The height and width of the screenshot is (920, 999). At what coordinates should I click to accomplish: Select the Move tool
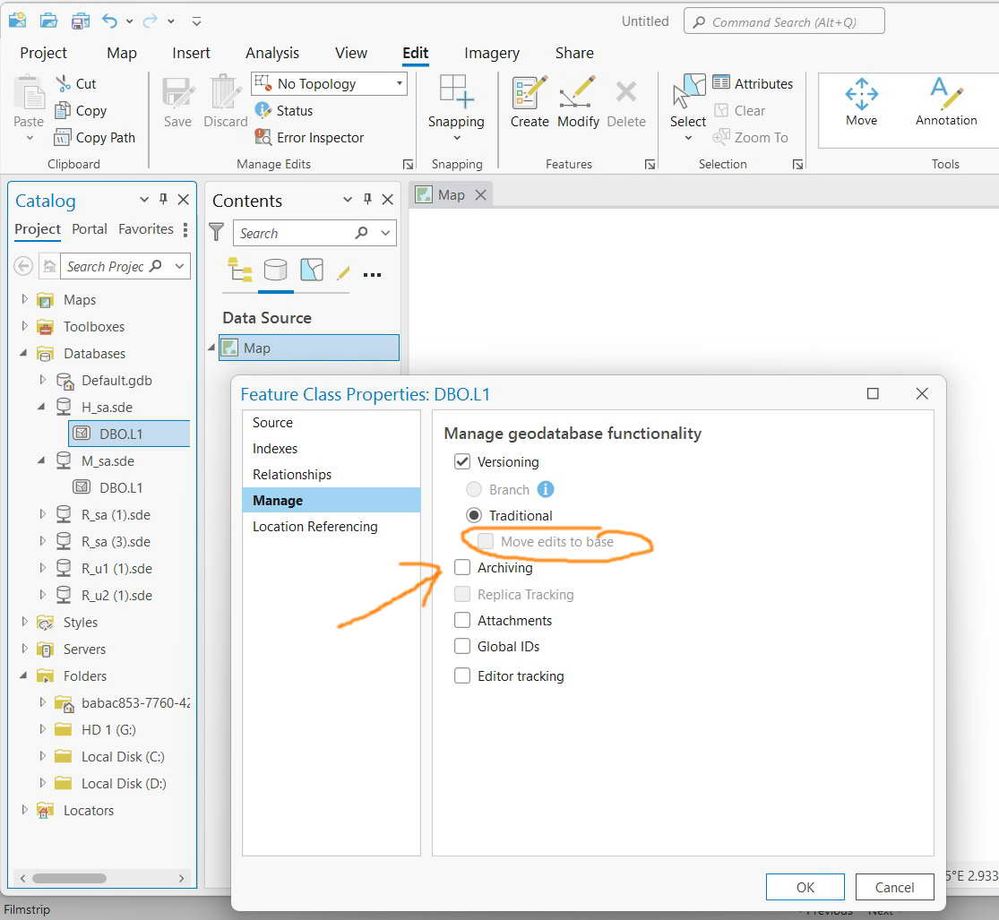(x=861, y=102)
